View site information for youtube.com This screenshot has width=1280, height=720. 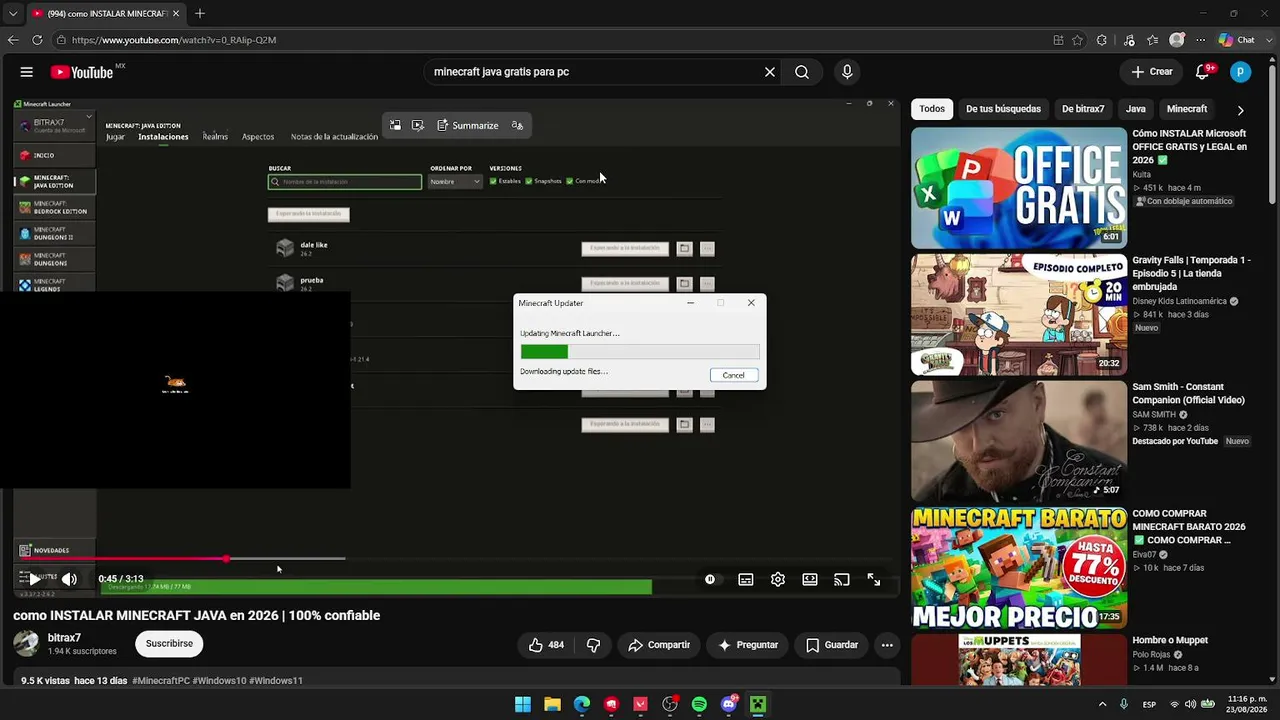coord(61,40)
